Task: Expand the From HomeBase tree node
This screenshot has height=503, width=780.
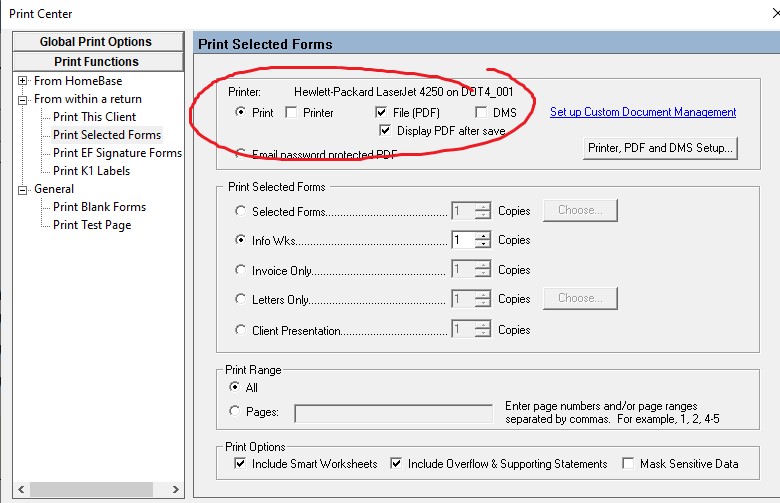Action: tap(22, 81)
